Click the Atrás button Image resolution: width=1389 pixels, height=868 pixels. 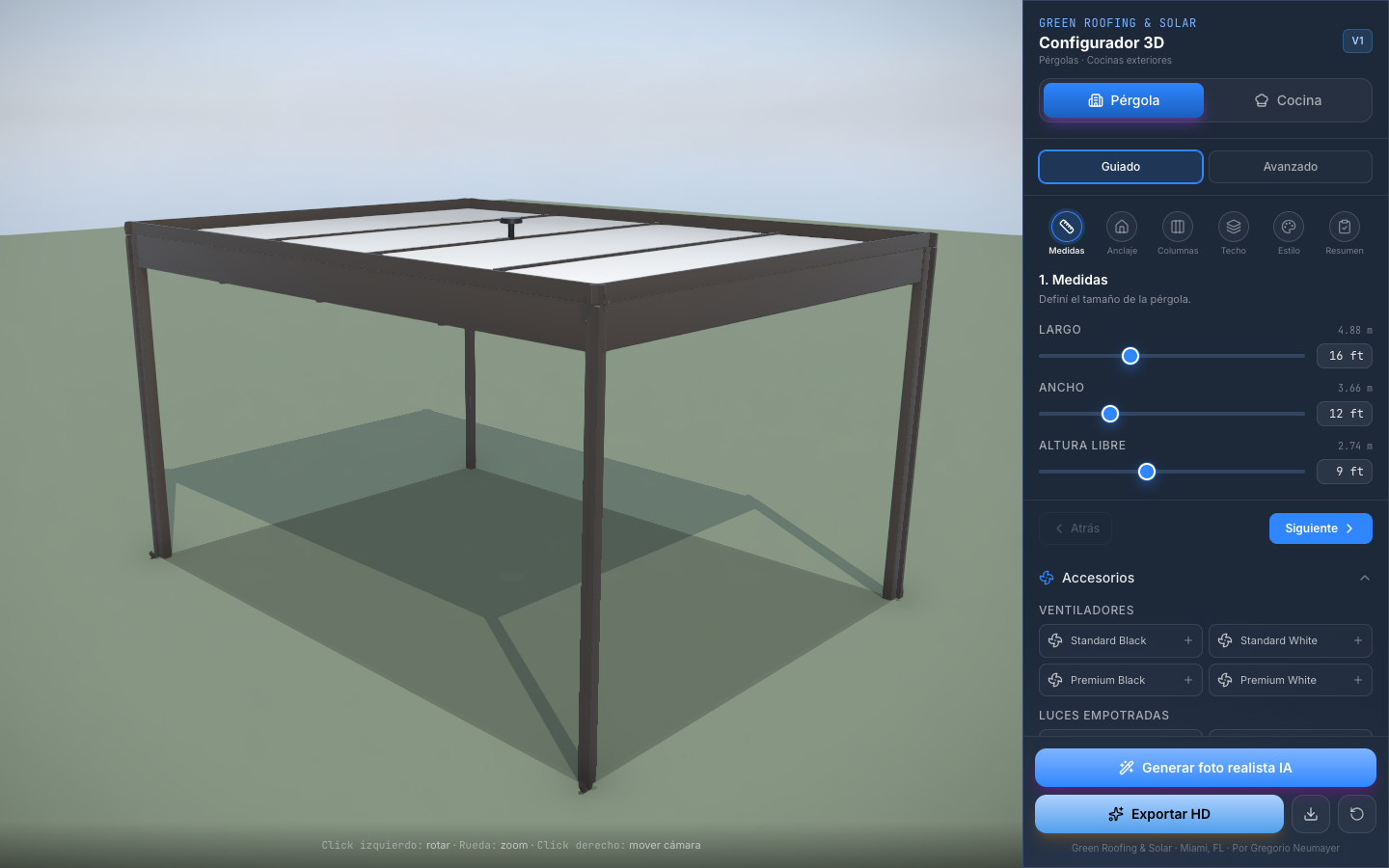(x=1076, y=529)
